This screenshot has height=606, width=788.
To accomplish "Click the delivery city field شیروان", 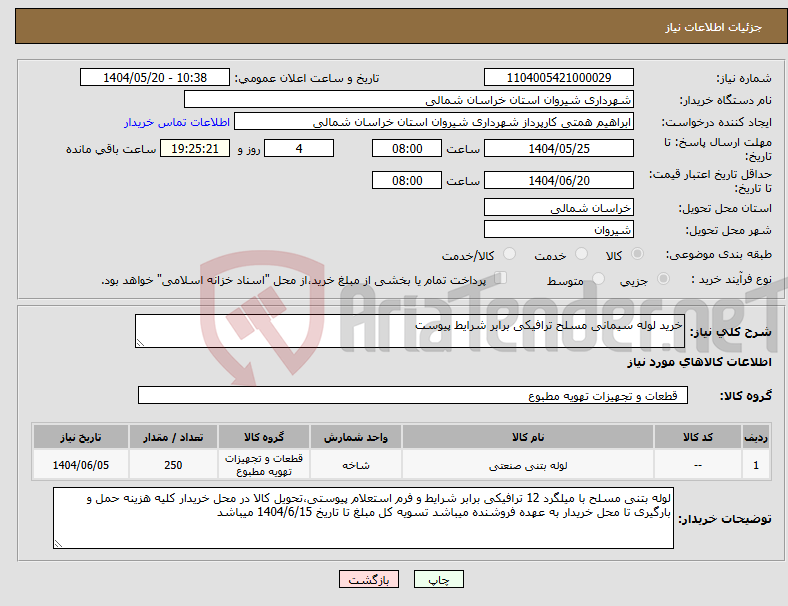I will (558, 230).
